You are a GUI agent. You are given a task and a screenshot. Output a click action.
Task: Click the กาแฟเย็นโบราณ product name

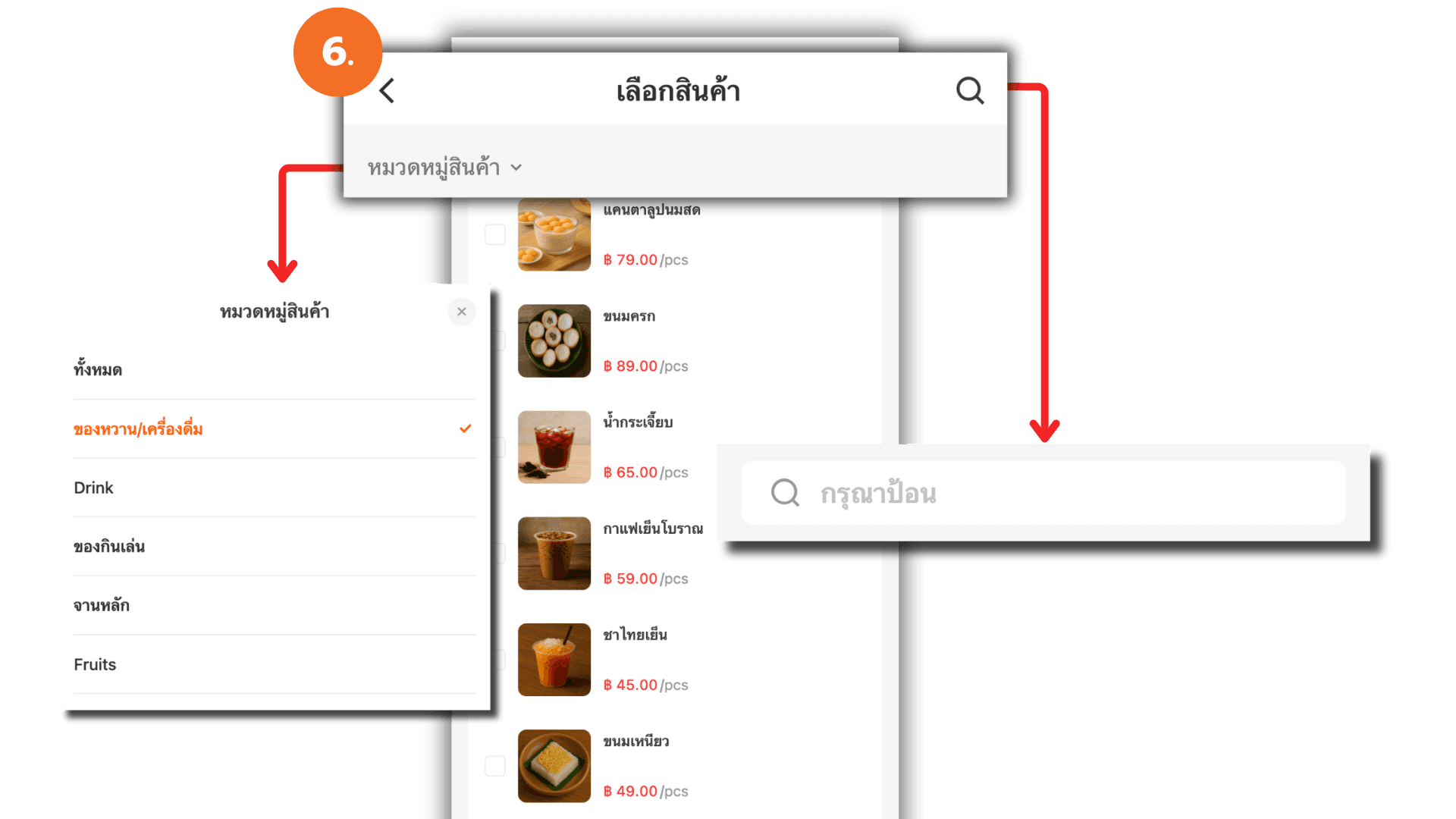(653, 529)
